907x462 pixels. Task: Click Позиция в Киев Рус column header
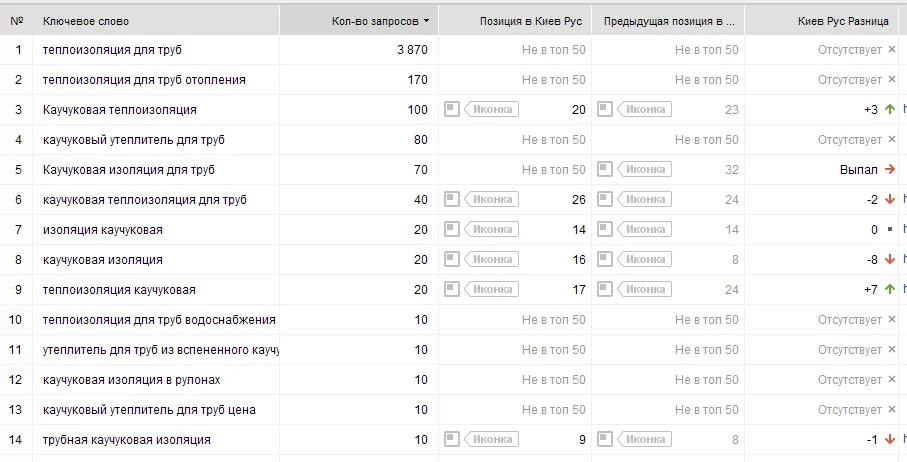tap(515, 21)
